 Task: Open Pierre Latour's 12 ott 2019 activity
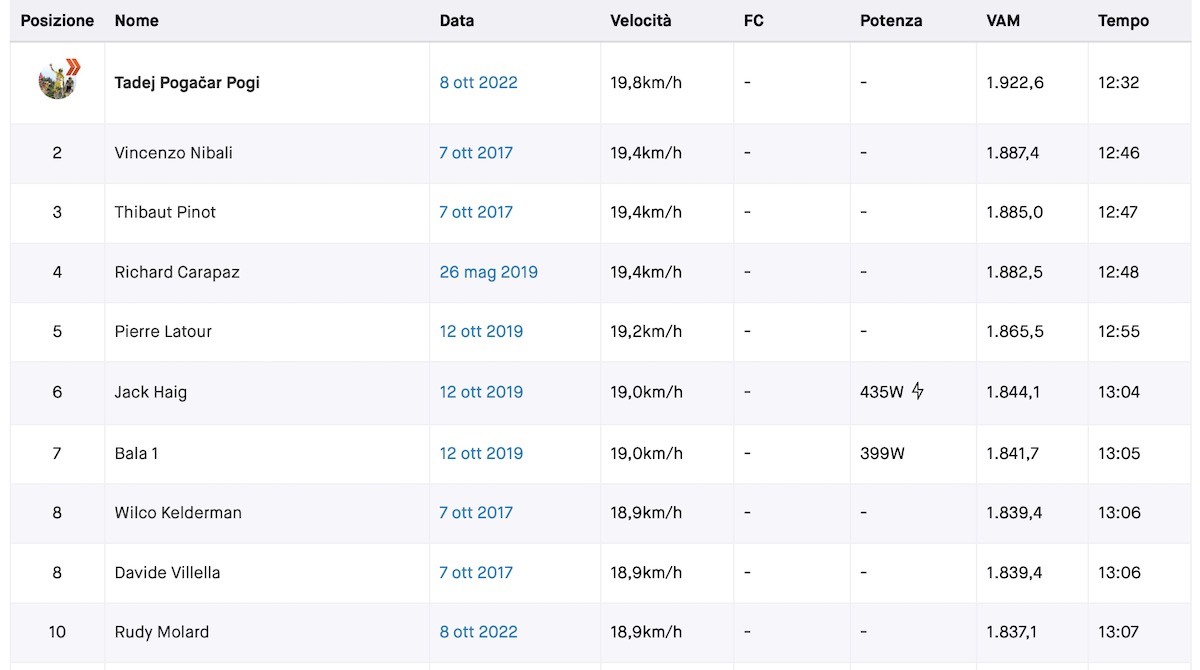click(x=481, y=332)
